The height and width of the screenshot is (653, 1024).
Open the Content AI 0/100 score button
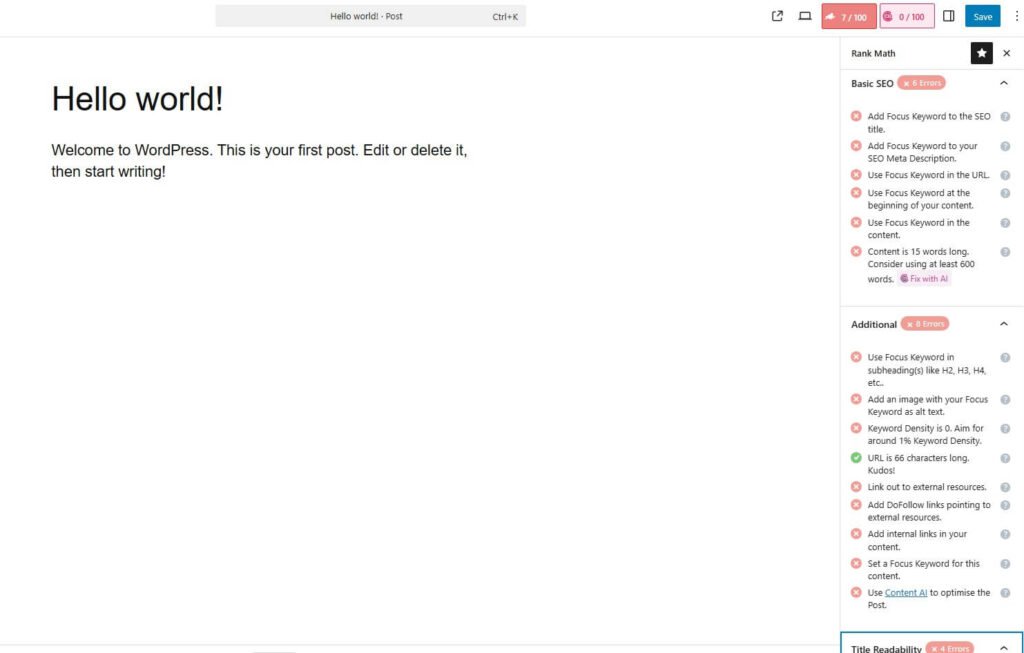coord(906,16)
